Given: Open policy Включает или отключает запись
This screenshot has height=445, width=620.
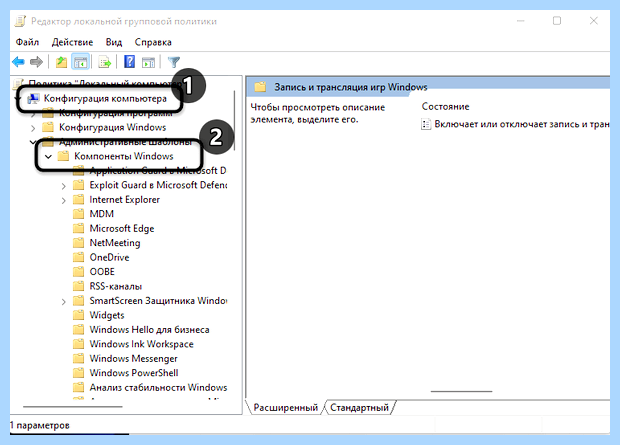Looking at the screenshot, I should tap(521, 124).
